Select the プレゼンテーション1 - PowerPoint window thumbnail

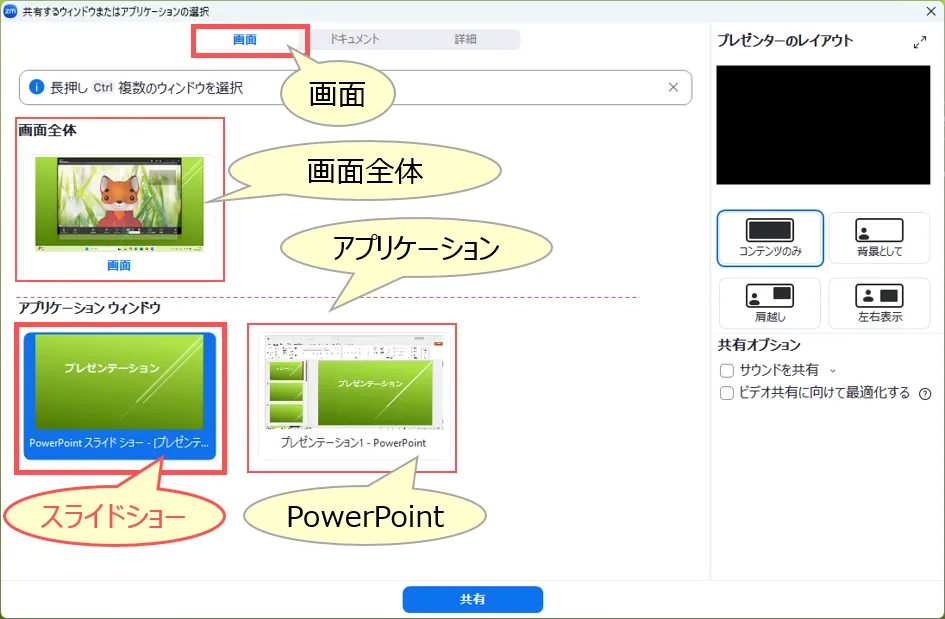point(352,395)
